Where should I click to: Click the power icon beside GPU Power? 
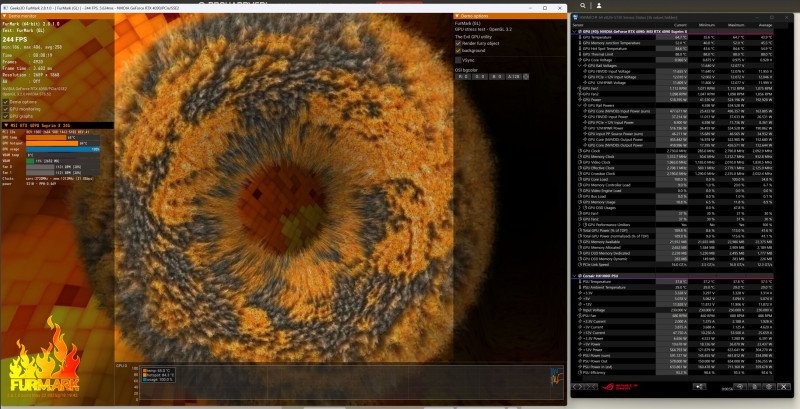pos(580,99)
